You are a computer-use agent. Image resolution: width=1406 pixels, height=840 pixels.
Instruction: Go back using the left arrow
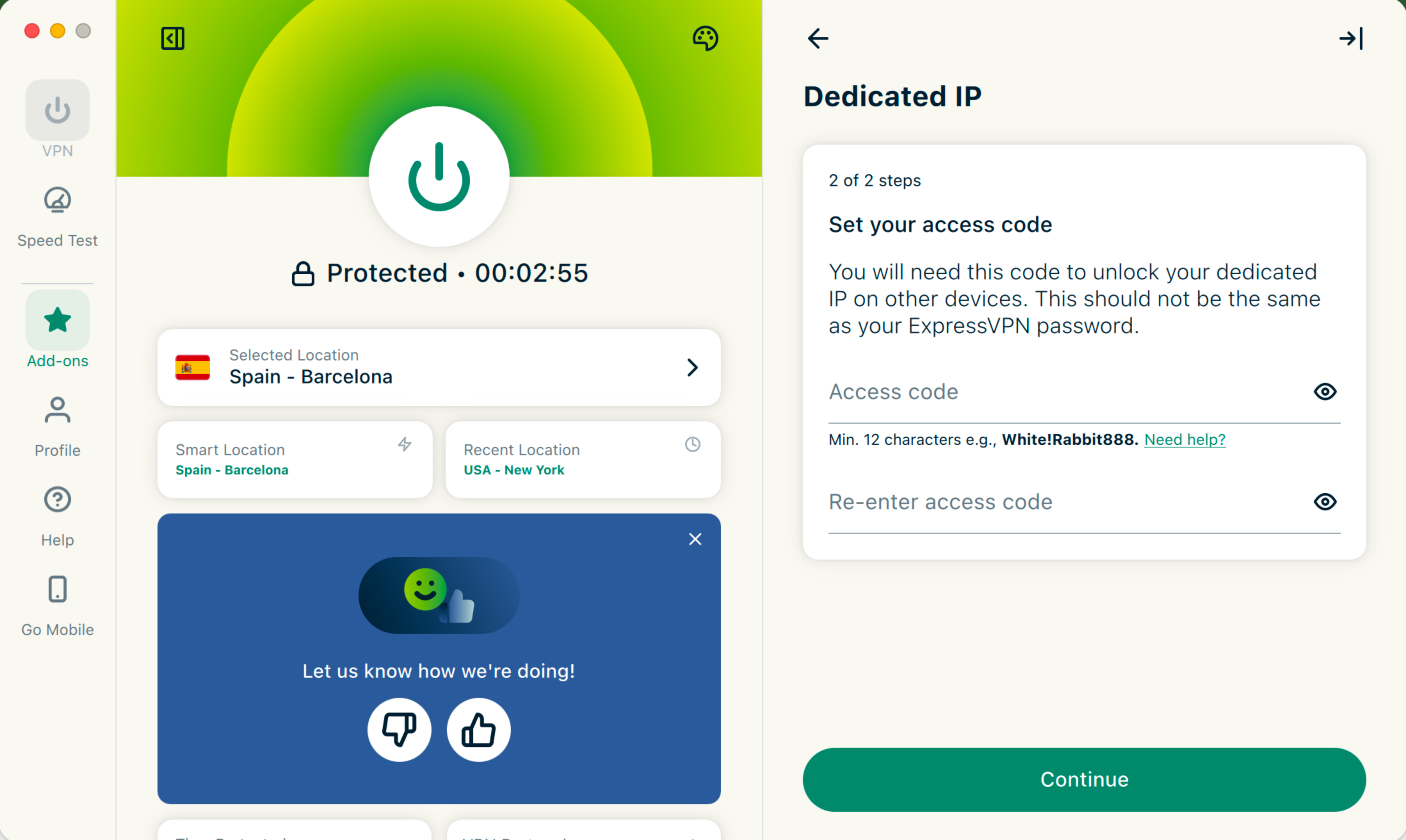tap(818, 38)
